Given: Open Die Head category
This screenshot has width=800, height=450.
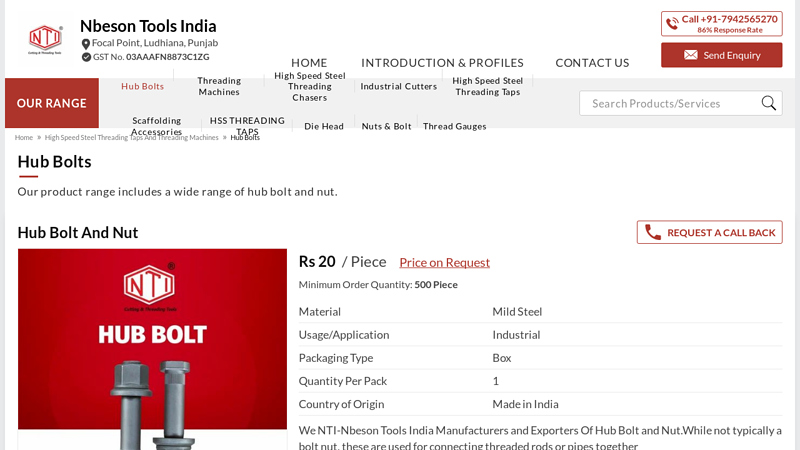Looking at the screenshot, I should (x=324, y=126).
